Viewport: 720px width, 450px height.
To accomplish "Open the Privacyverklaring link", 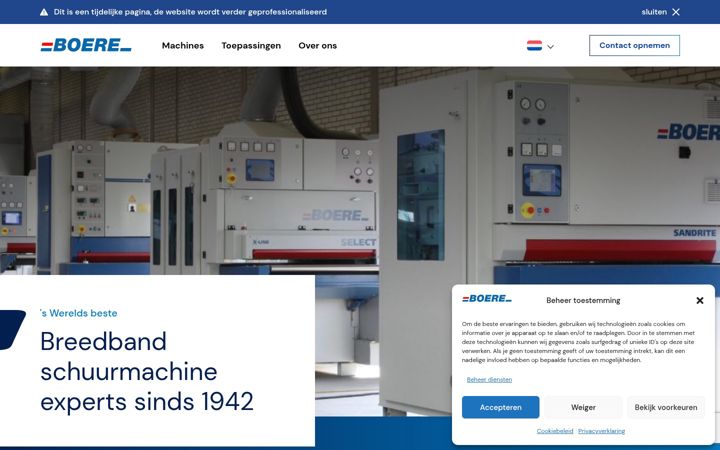I will pos(602,431).
